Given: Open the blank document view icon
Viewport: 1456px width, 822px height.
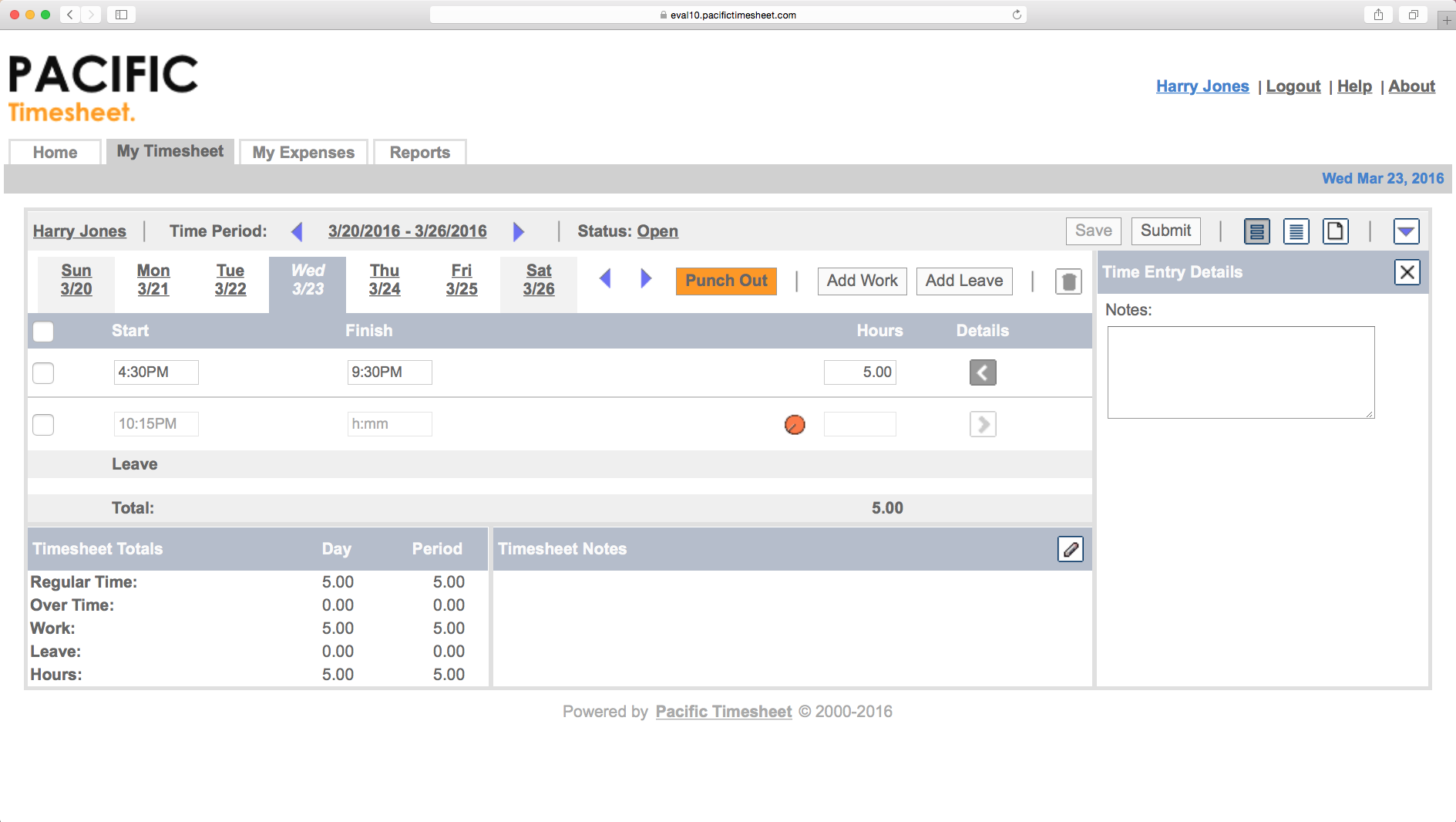Looking at the screenshot, I should click(x=1336, y=231).
